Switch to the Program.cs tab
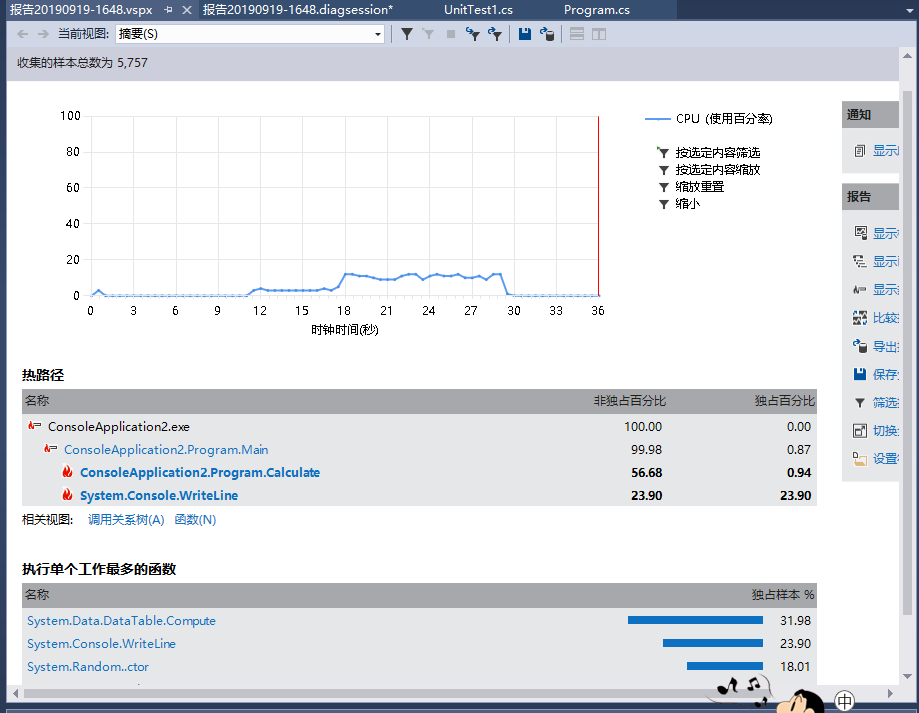Screen dimensions: 919x713 coord(597,10)
